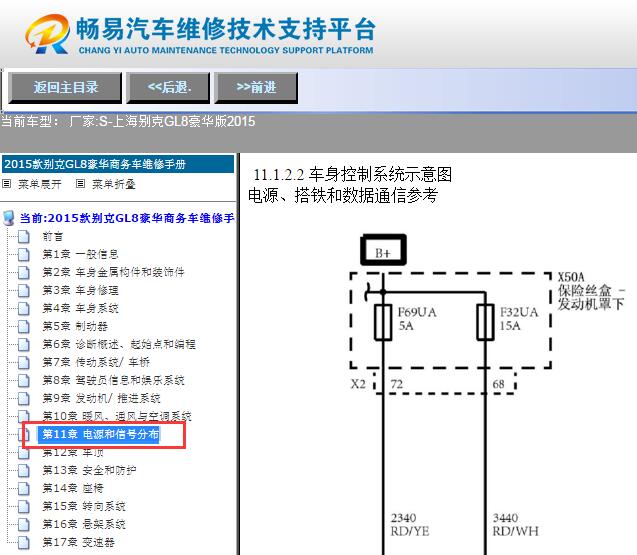Viewport: 637px width, 555px height.
Task: Open 第15章 转向系统
Action: (84, 506)
